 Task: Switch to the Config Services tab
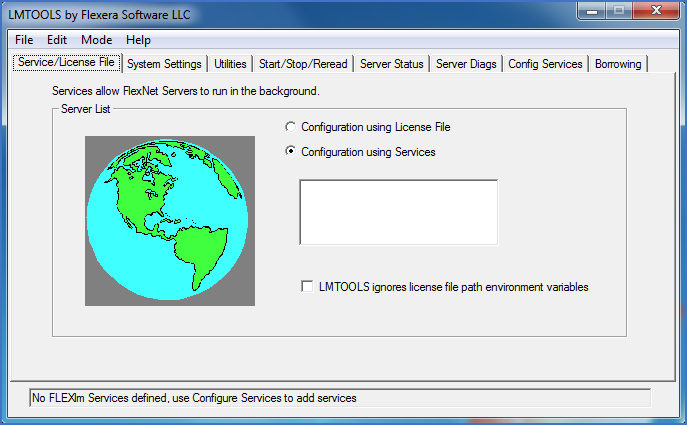545,64
